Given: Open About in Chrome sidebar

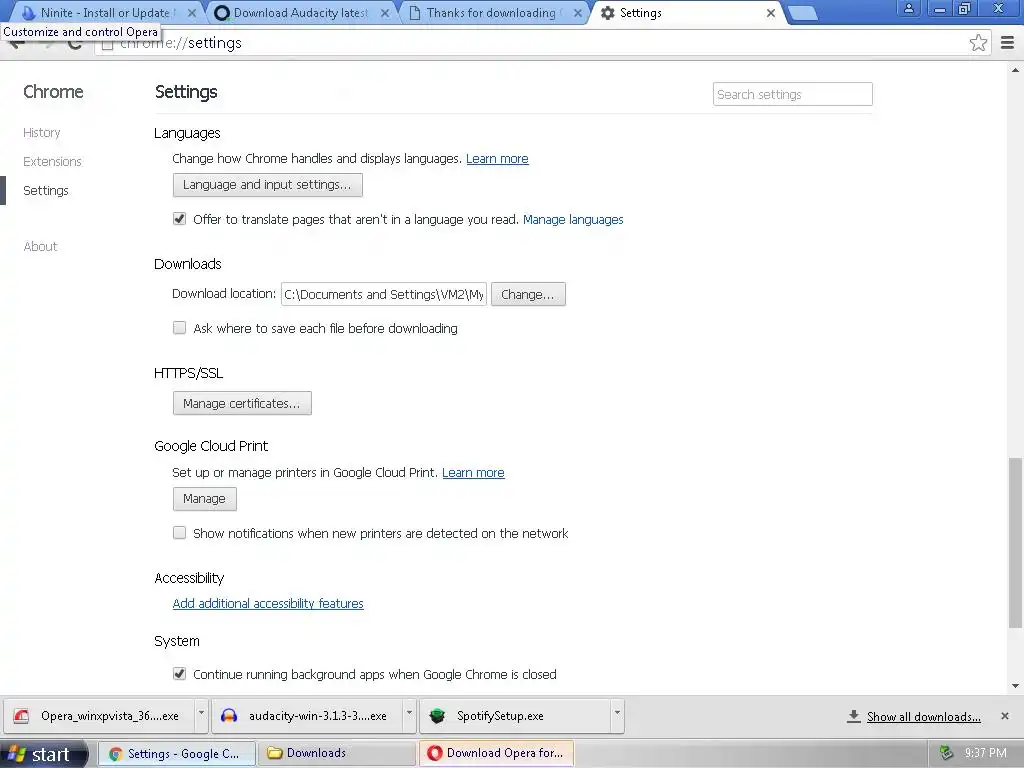Looking at the screenshot, I should 40,246.
